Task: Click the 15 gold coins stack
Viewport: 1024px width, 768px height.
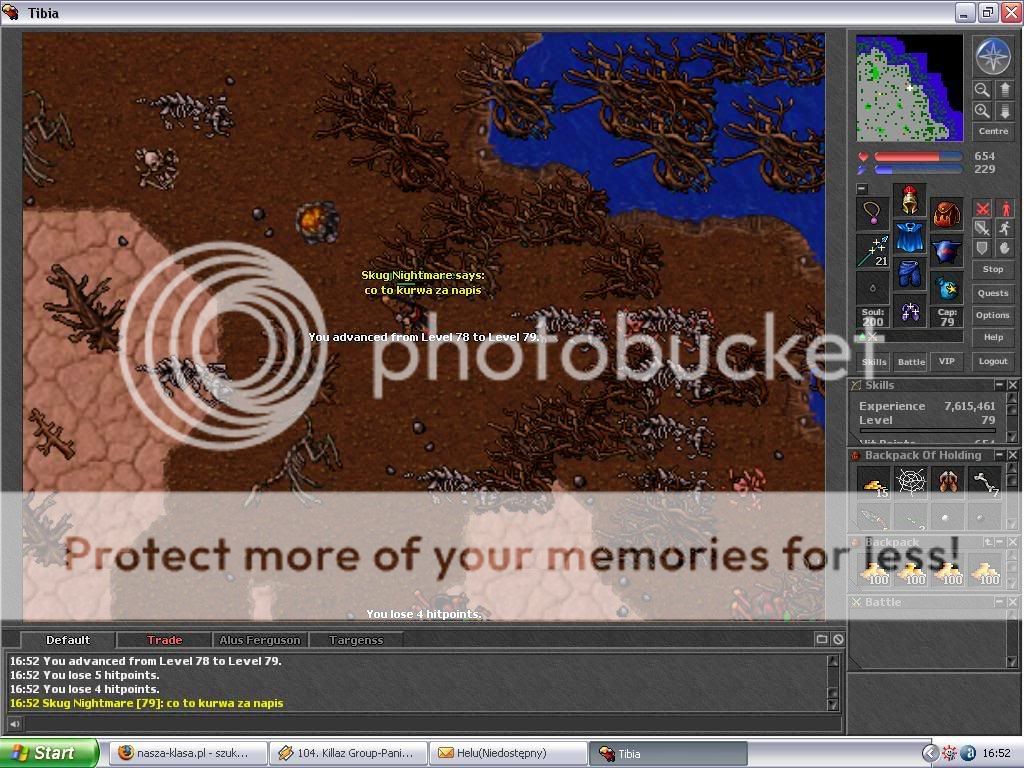Action: tap(874, 483)
